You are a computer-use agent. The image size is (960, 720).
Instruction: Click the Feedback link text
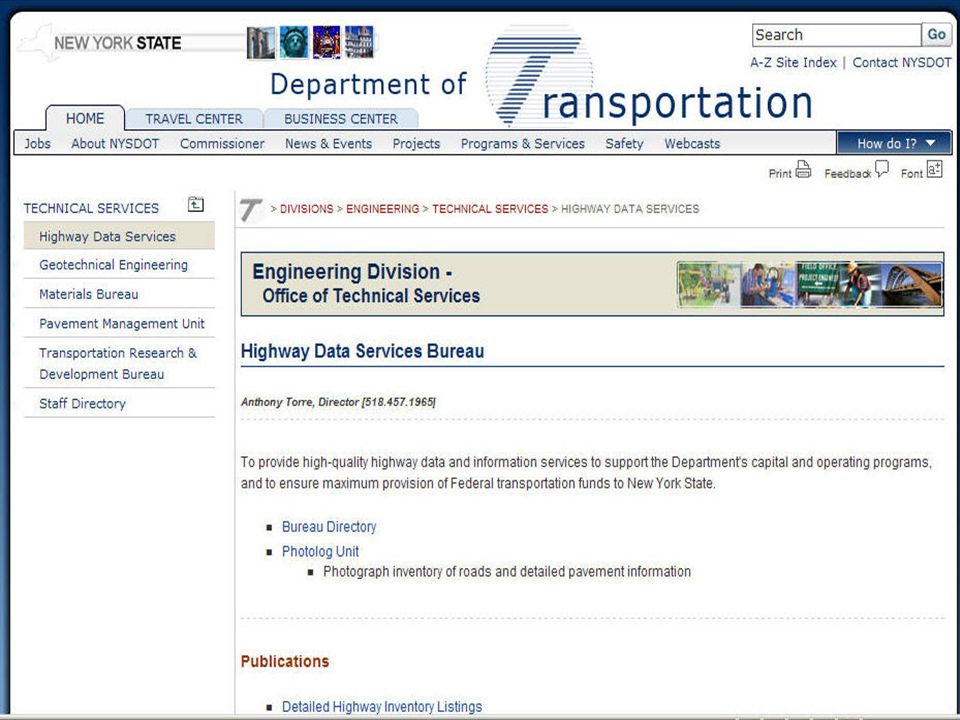tap(847, 174)
